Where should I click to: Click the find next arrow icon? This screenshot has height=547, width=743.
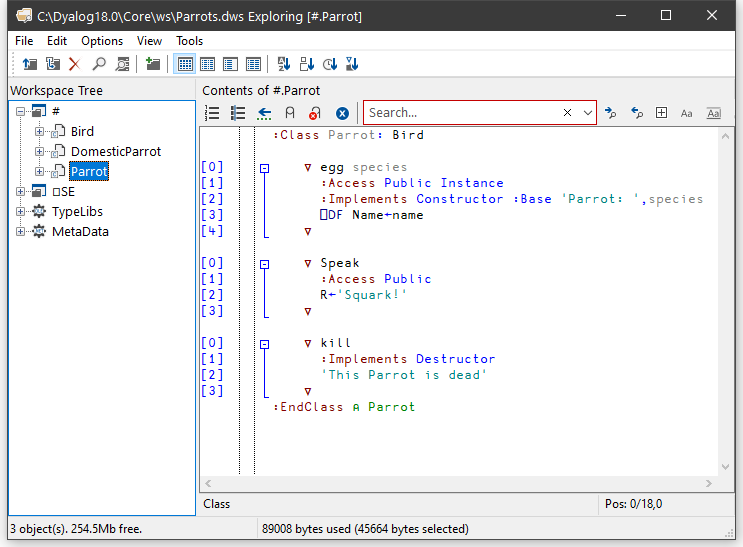pos(611,113)
